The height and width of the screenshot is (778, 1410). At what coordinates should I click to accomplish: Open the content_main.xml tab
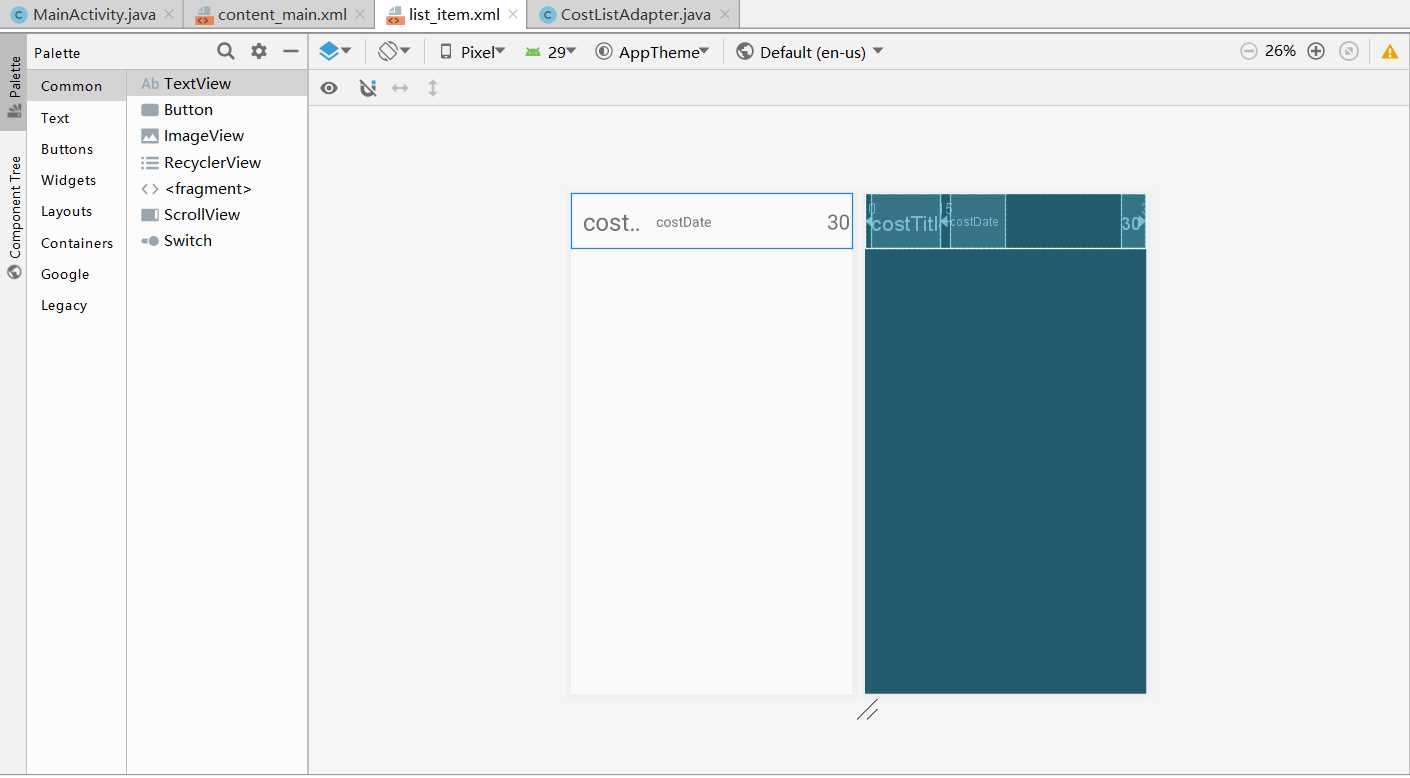282,14
